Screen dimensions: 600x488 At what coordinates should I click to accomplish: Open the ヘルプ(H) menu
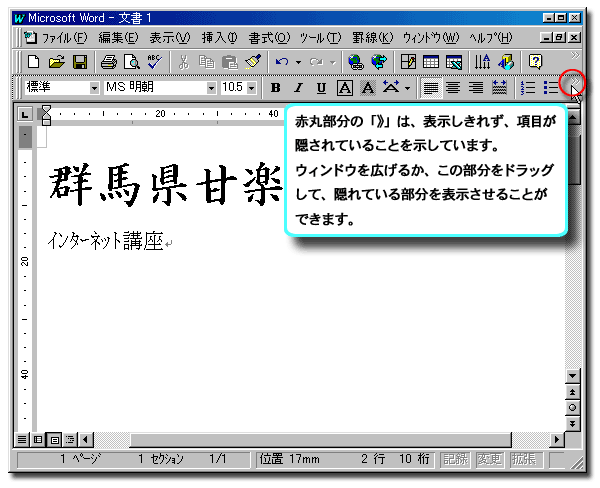491,38
